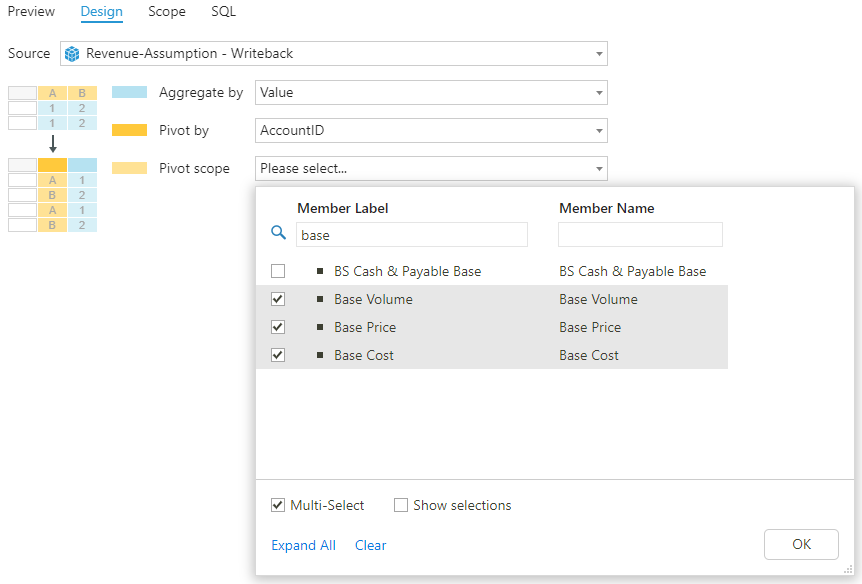Image resolution: width=862 pixels, height=584 pixels.
Task: Uncheck the Multi-Select checkbox
Action: [x=277, y=505]
